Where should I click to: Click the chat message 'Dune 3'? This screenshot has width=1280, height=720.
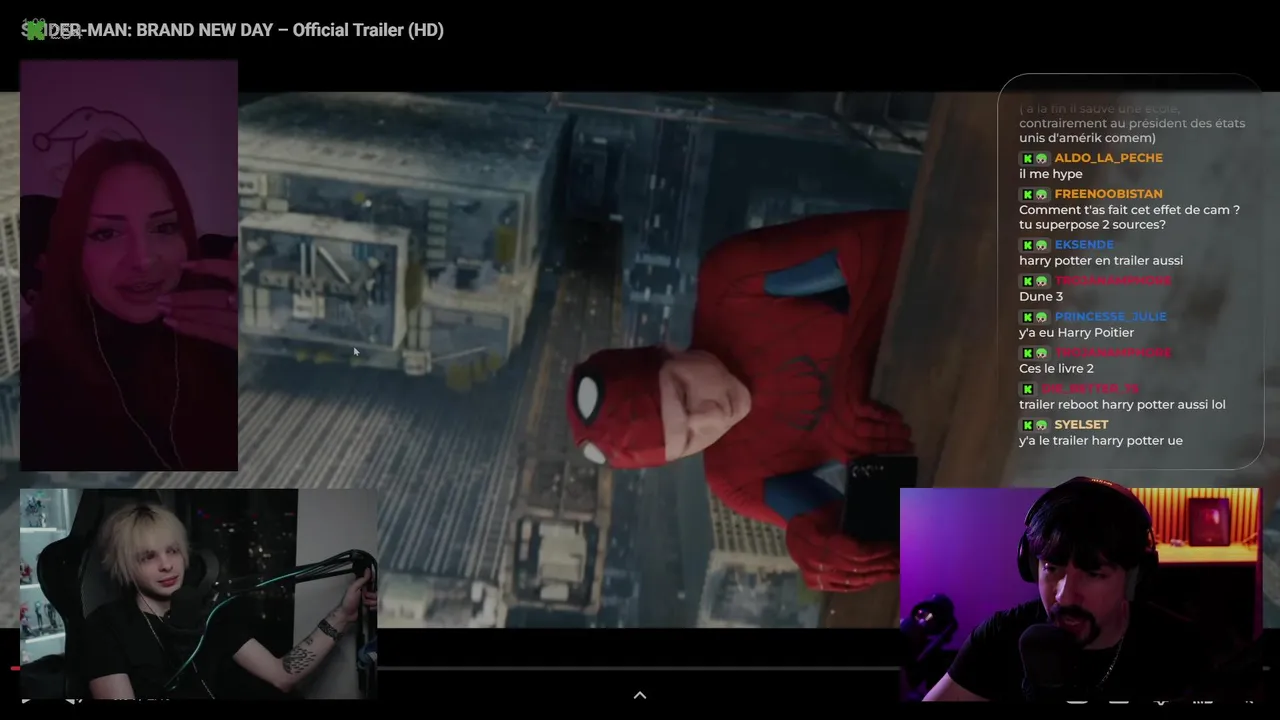[x=1041, y=297]
